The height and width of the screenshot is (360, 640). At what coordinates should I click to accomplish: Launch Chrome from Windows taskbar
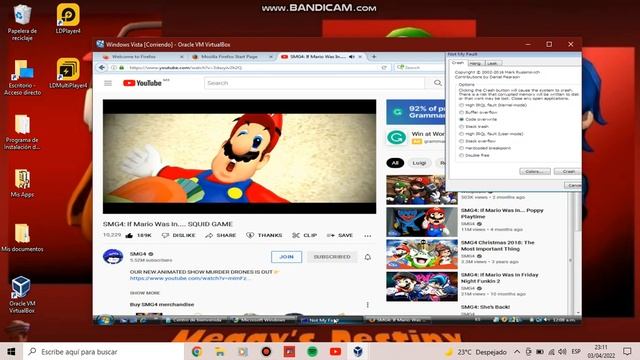tap(197, 351)
